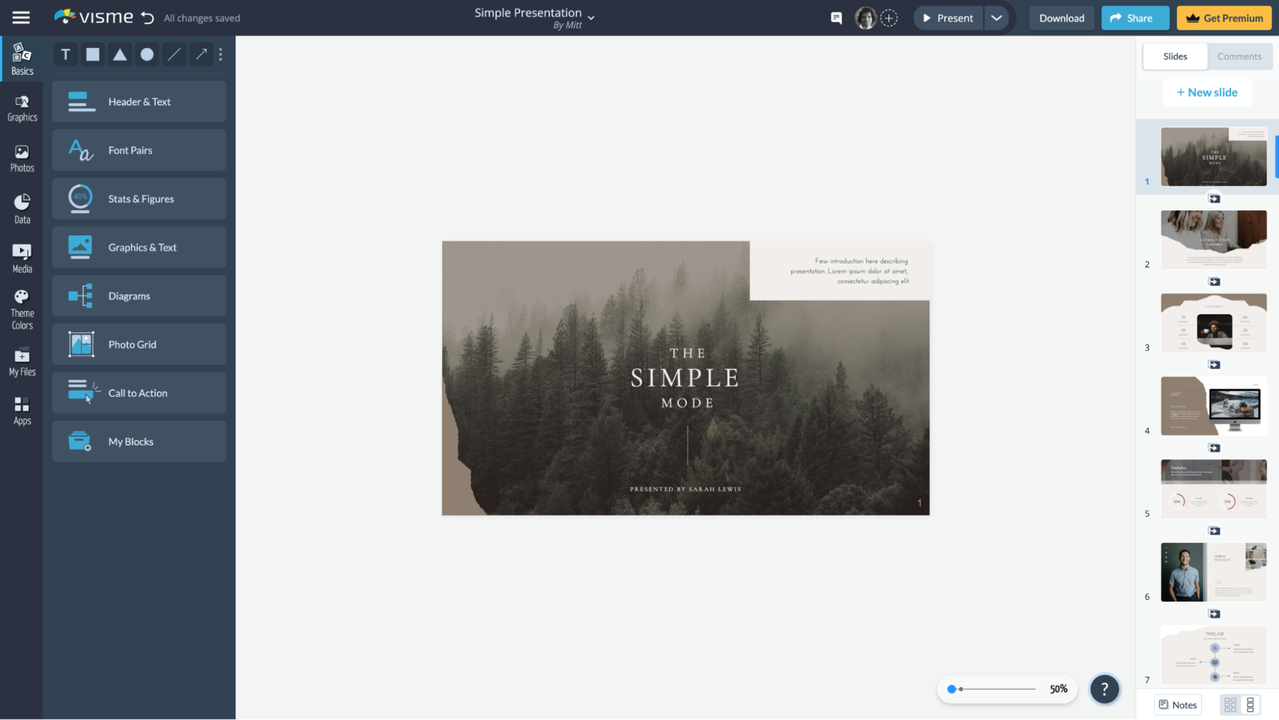Open the Basics sidebar panel
1279x720 pixels.
pyautogui.click(x=22, y=60)
